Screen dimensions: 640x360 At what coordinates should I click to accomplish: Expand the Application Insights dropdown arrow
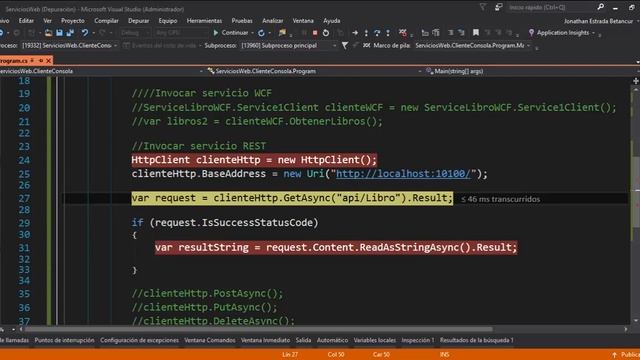click(x=593, y=33)
